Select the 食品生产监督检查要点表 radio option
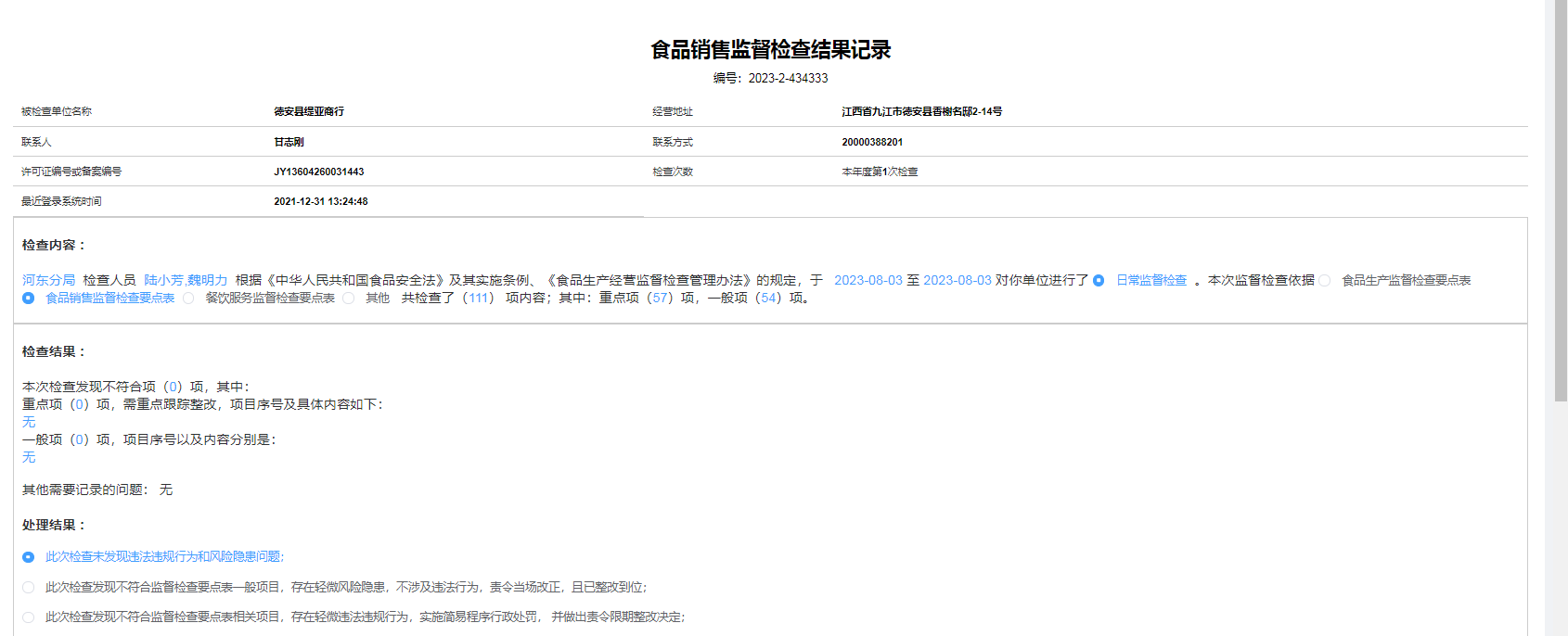1568x636 pixels. (1325, 281)
